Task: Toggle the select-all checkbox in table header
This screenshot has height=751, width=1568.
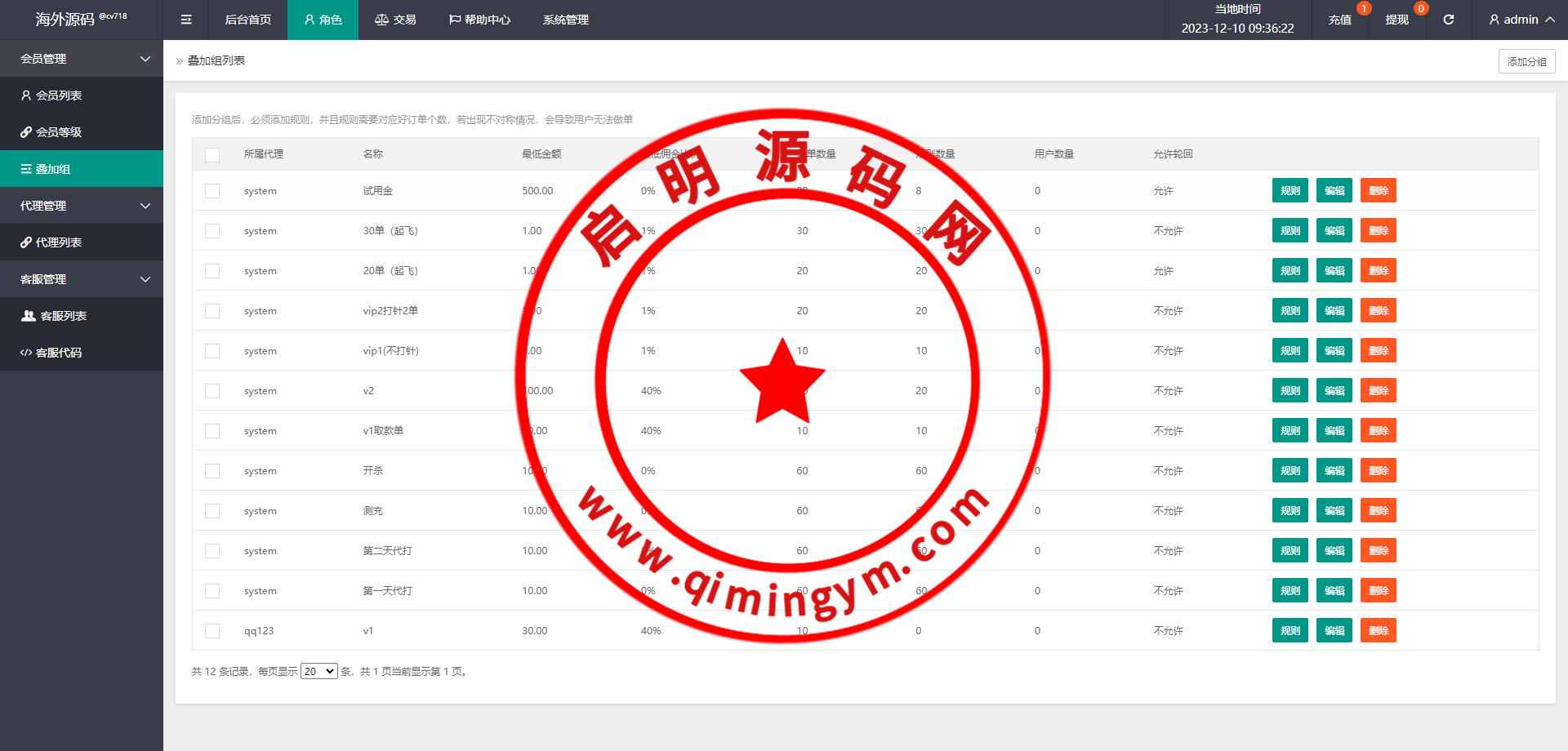Action: (212, 154)
